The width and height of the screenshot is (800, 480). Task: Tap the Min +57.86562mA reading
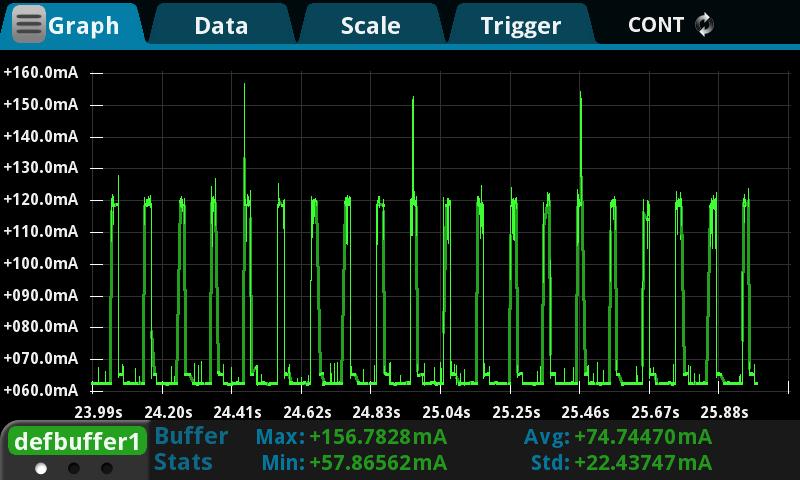[x=354, y=463]
